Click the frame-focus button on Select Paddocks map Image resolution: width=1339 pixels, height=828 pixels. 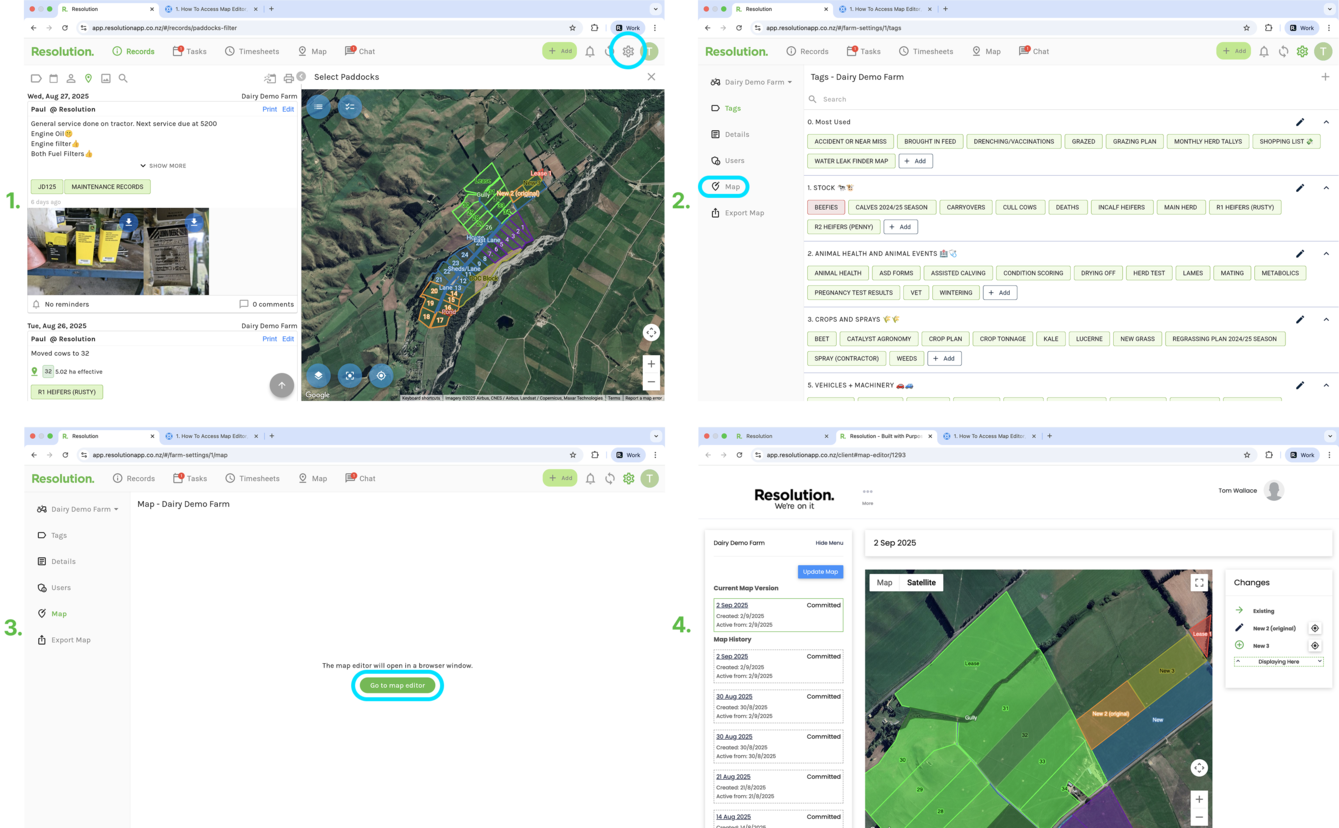(x=349, y=376)
